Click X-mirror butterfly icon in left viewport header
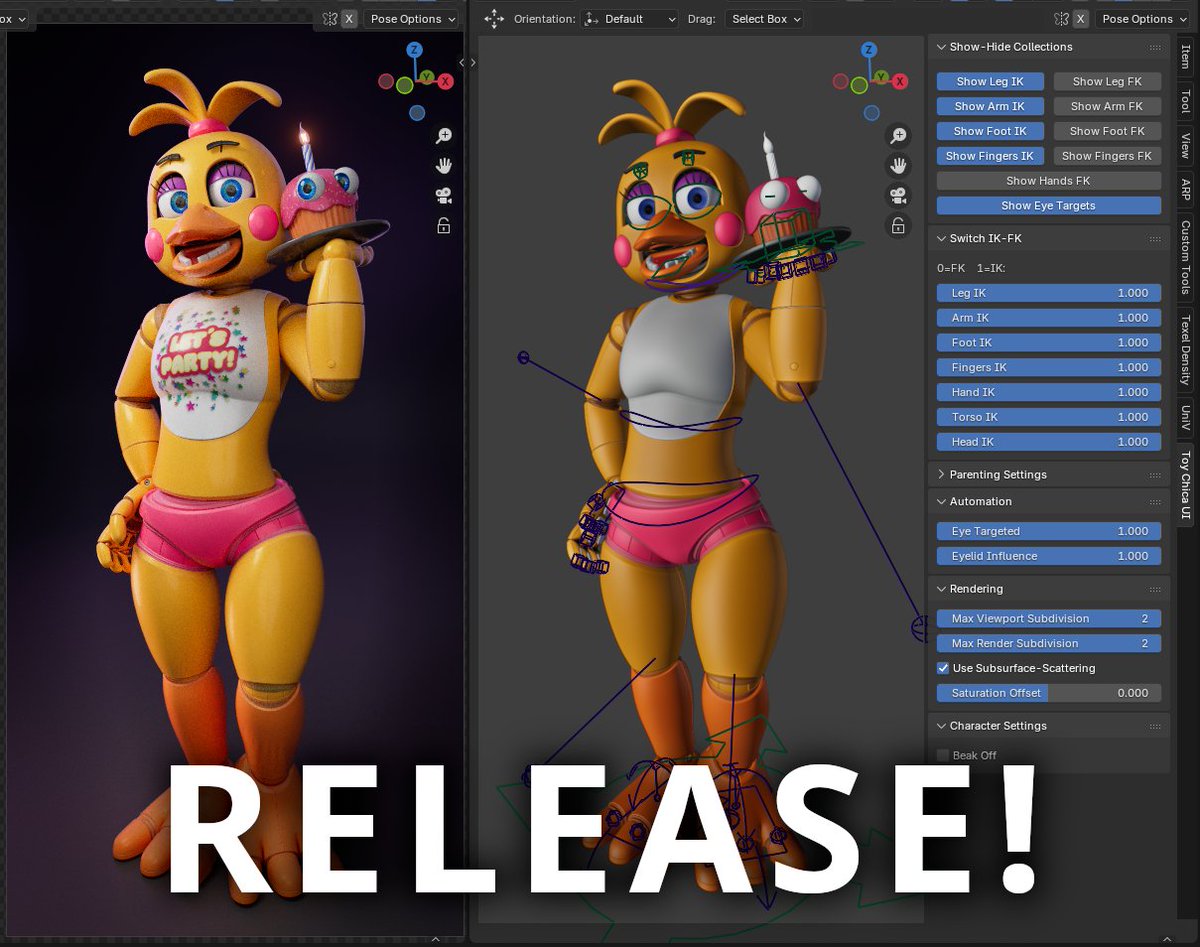Image resolution: width=1200 pixels, height=947 pixels. pos(330,19)
